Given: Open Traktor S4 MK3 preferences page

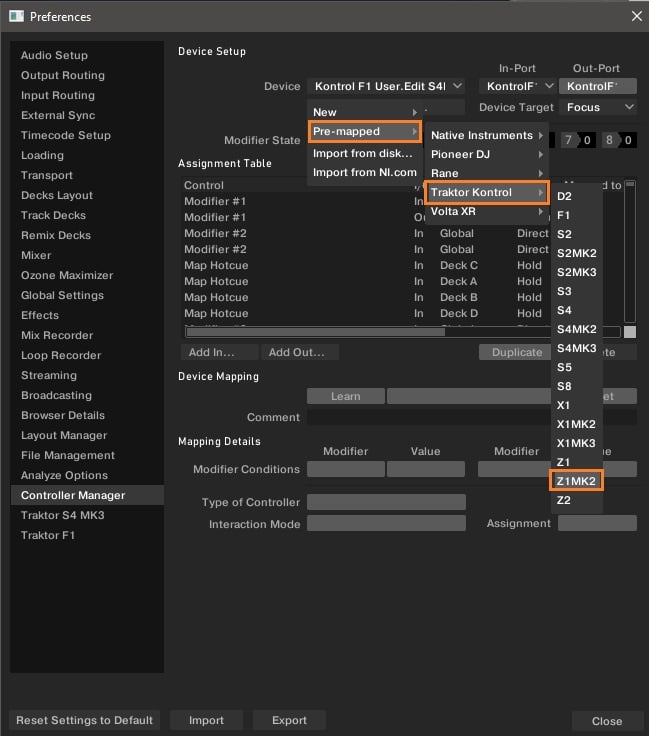Looking at the screenshot, I should coord(87,515).
